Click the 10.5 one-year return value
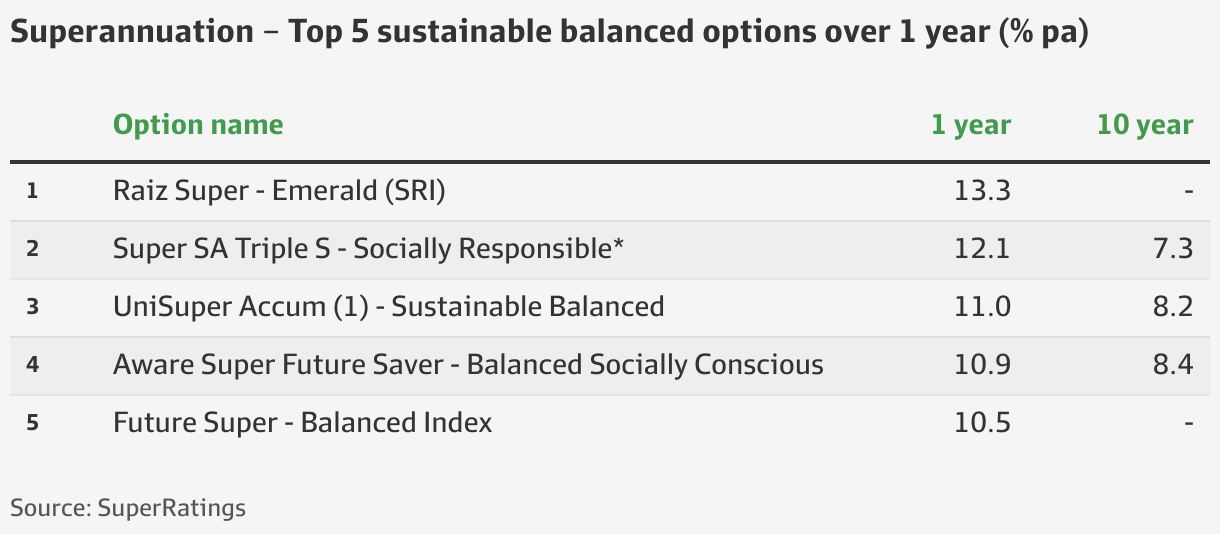1220x534 pixels. click(x=983, y=422)
